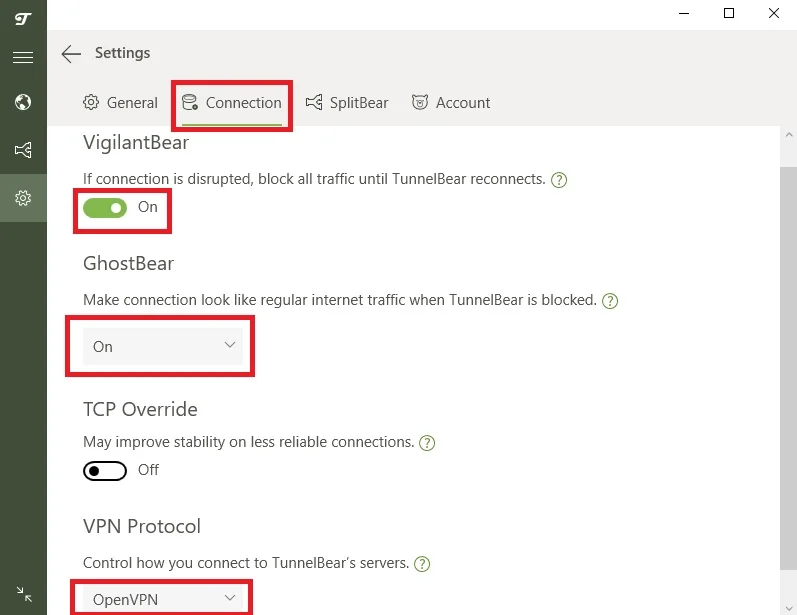Open the globe map view icon

23,102
